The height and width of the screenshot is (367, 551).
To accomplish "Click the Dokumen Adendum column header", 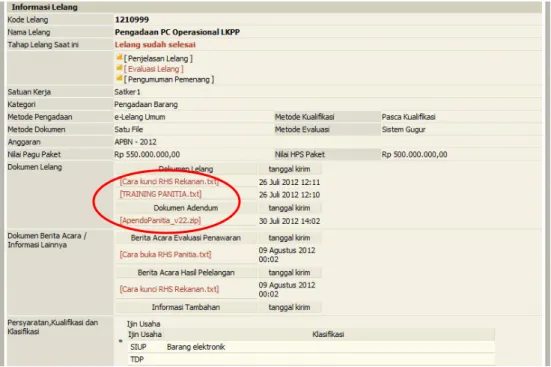I will point(186,208).
